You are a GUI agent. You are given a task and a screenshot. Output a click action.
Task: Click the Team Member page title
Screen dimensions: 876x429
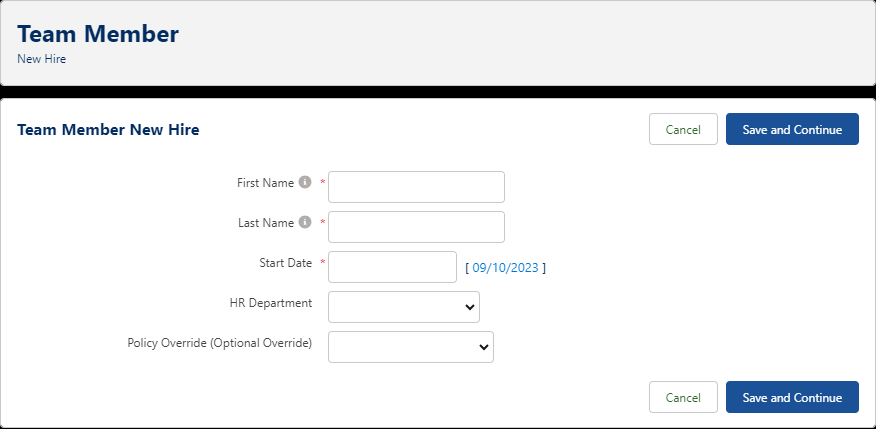point(98,34)
